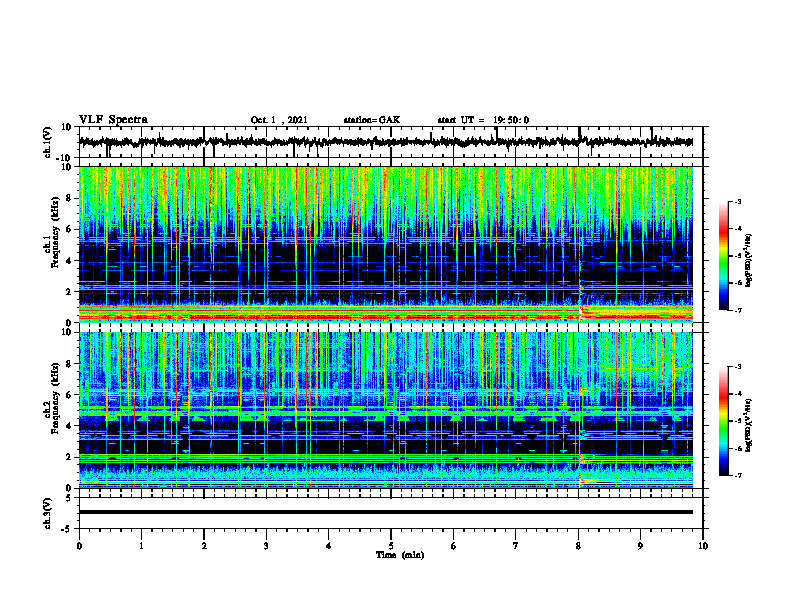
Task: Click the "-4" label on ch.1 color bar
Action: tap(737, 229)
